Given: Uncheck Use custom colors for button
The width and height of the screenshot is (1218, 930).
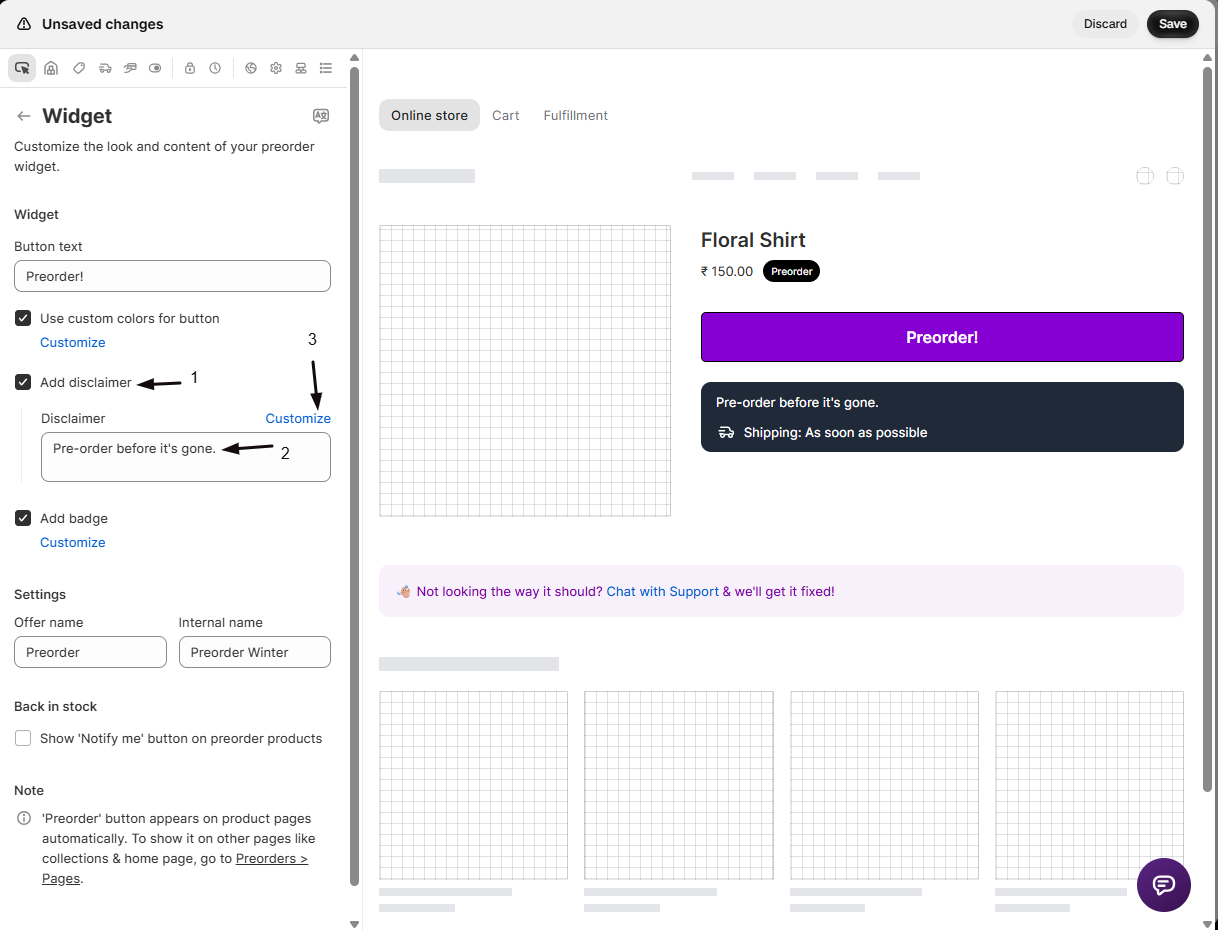Looking at the screenshot, I should pyautogui.click(x=23, y=318).
